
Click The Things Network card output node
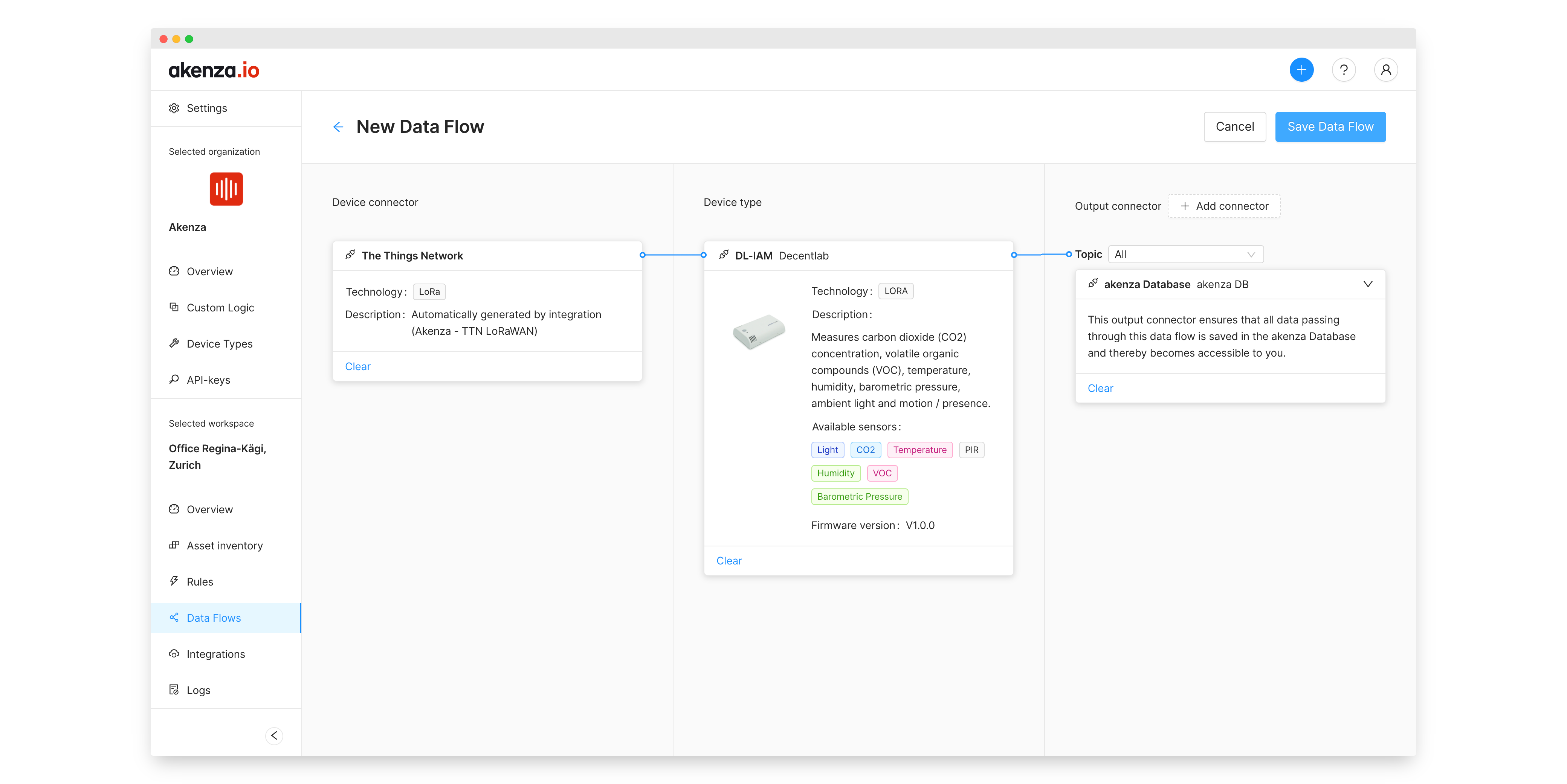(642, 255)
